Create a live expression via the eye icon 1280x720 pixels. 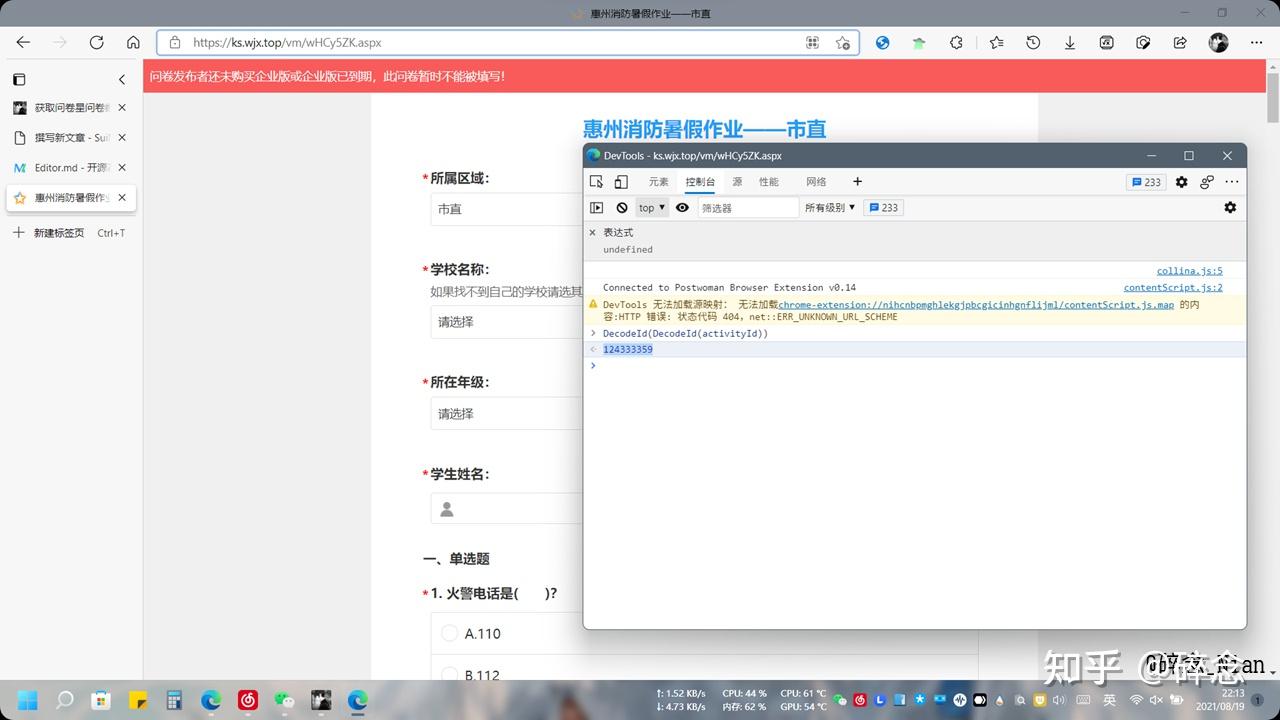[x=682, y=207]
